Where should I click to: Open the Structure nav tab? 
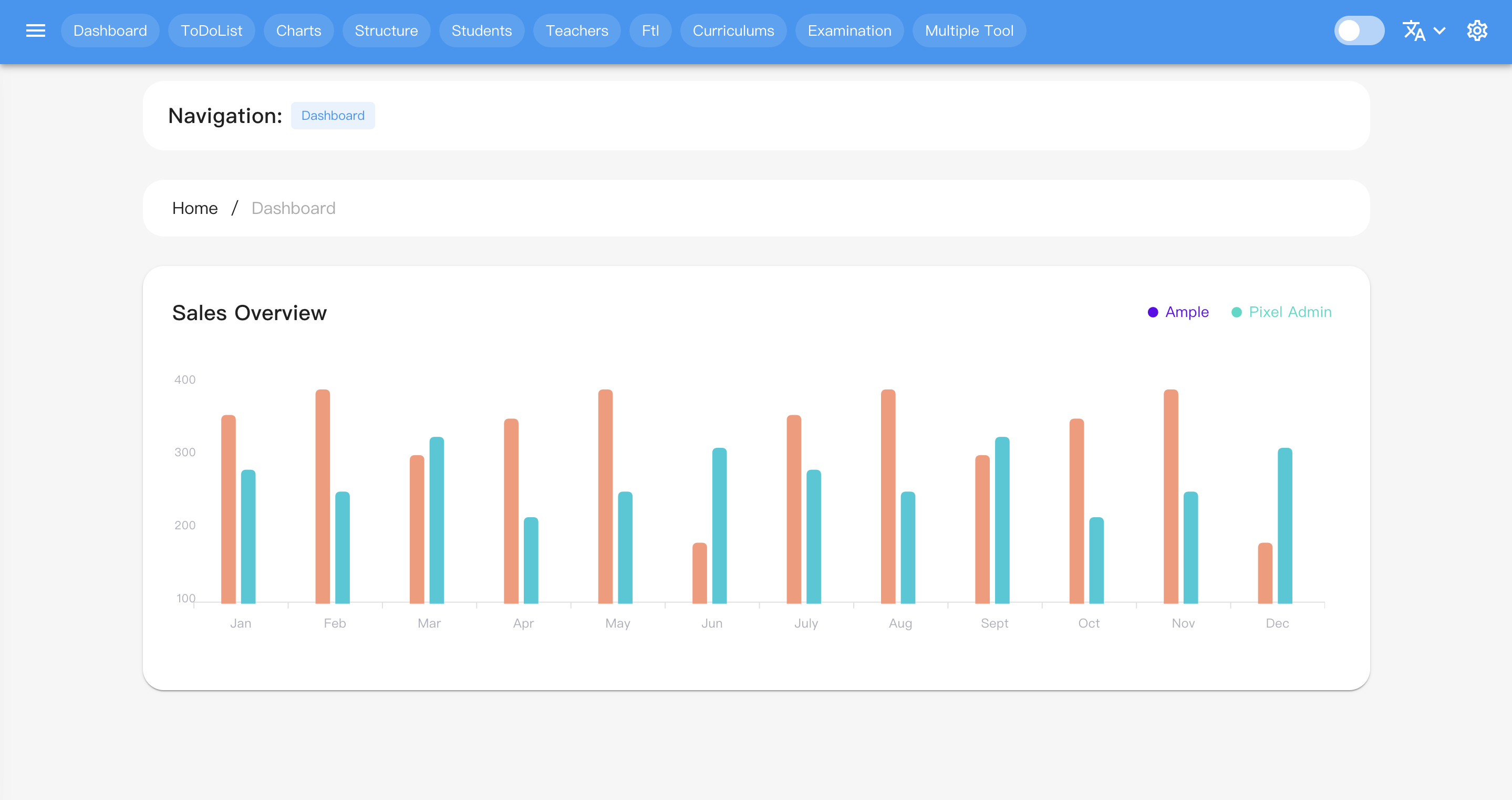coord(386,30)
